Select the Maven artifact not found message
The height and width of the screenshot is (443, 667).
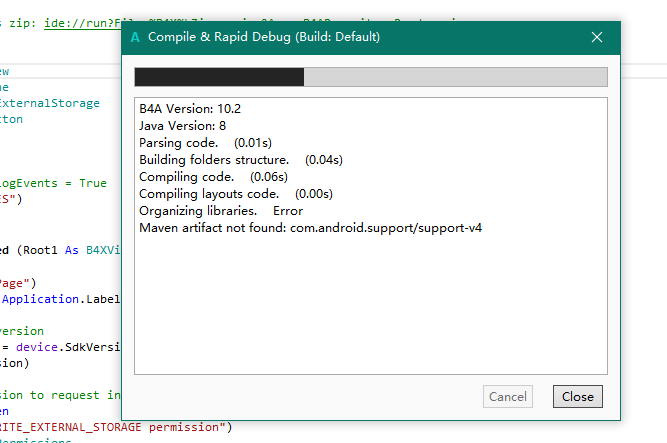(311, 228)
